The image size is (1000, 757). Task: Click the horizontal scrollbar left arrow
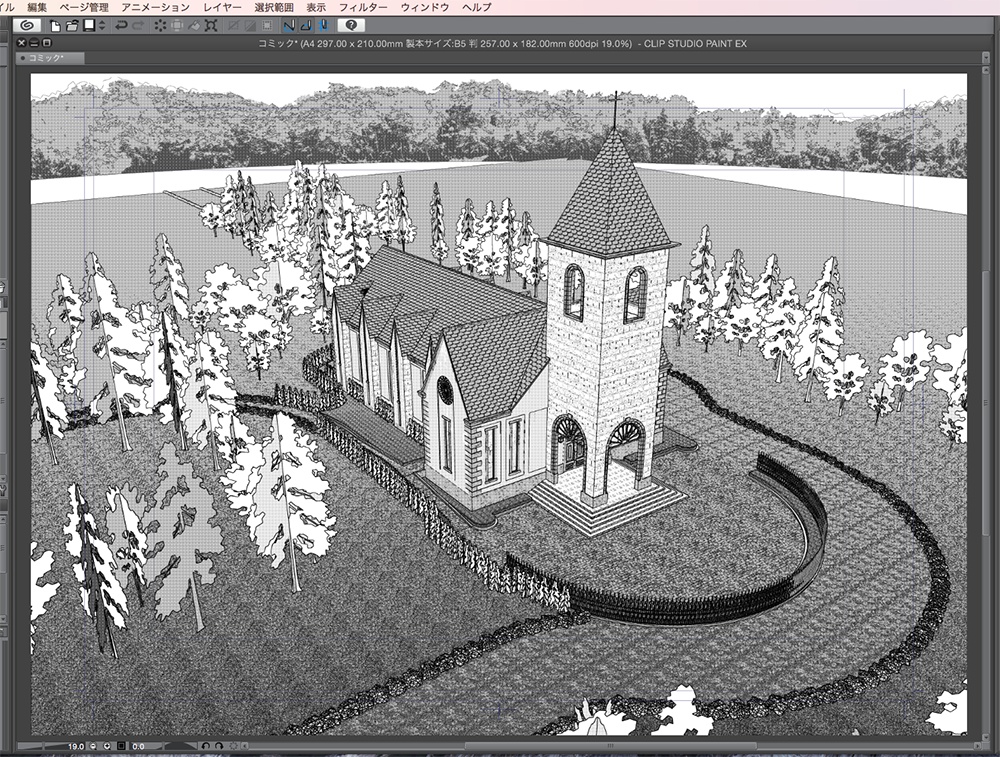coord(245,746)
